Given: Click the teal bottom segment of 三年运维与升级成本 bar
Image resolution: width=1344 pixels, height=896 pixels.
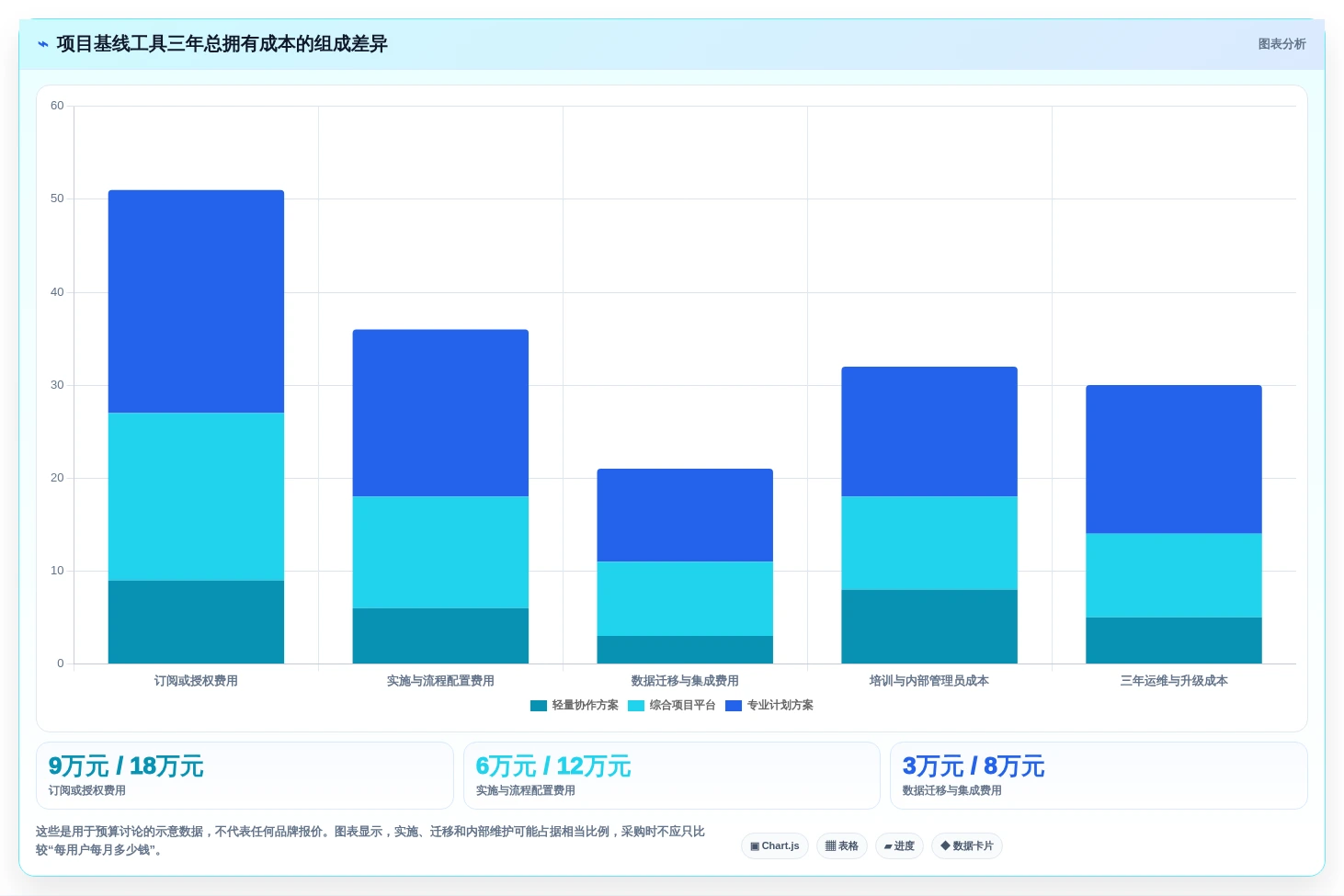Looking at the screenshot, I should (x=1174, y=641).
